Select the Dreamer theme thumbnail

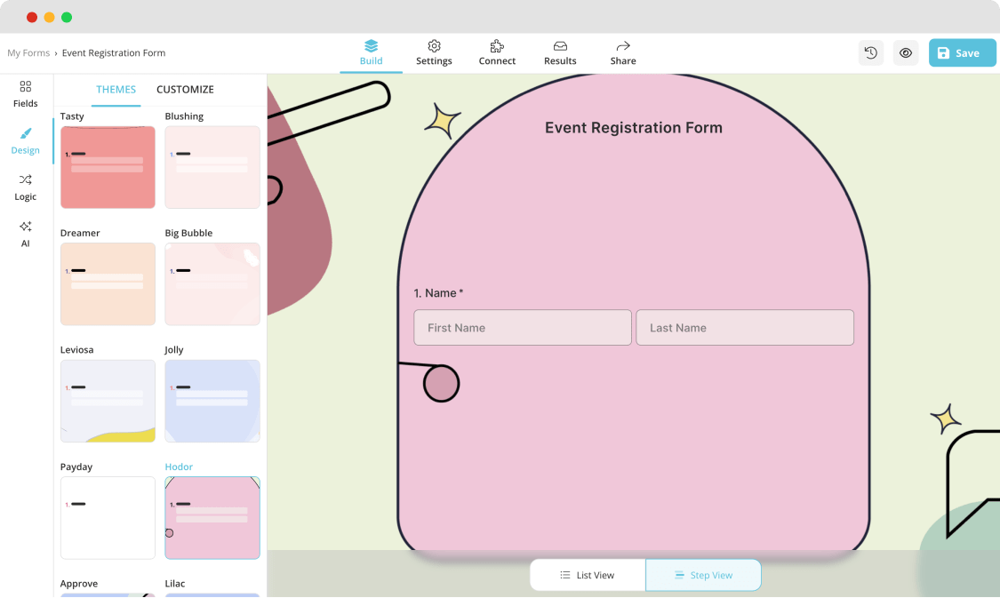tap(108, 284)
